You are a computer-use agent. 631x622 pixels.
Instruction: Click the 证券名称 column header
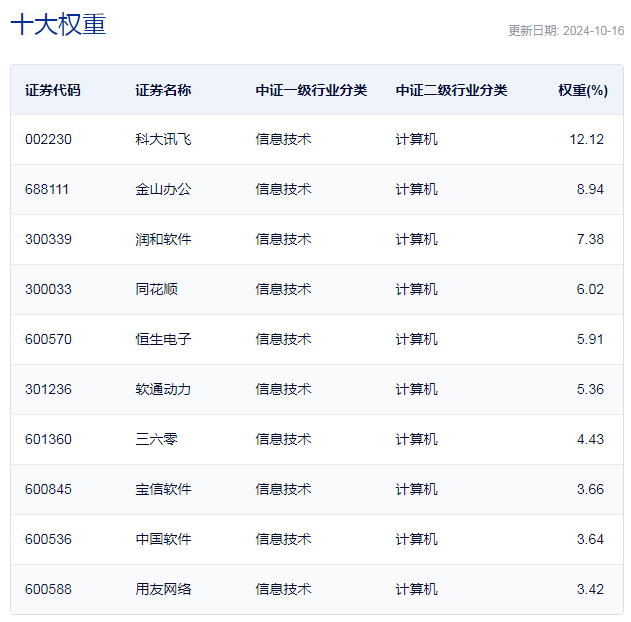tap(163, 90)
